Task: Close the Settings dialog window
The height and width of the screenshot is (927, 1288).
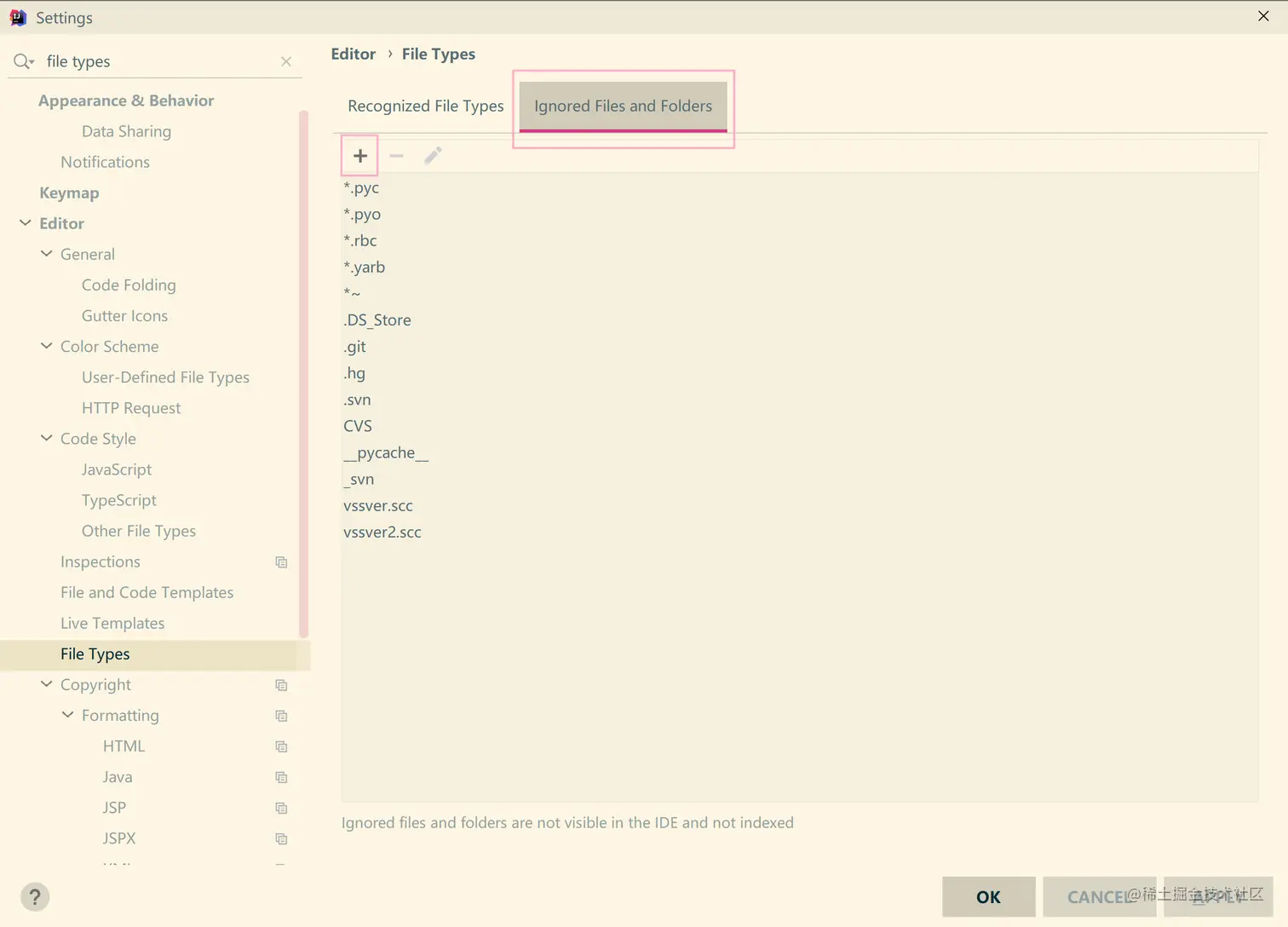Action: point(1263,16)
